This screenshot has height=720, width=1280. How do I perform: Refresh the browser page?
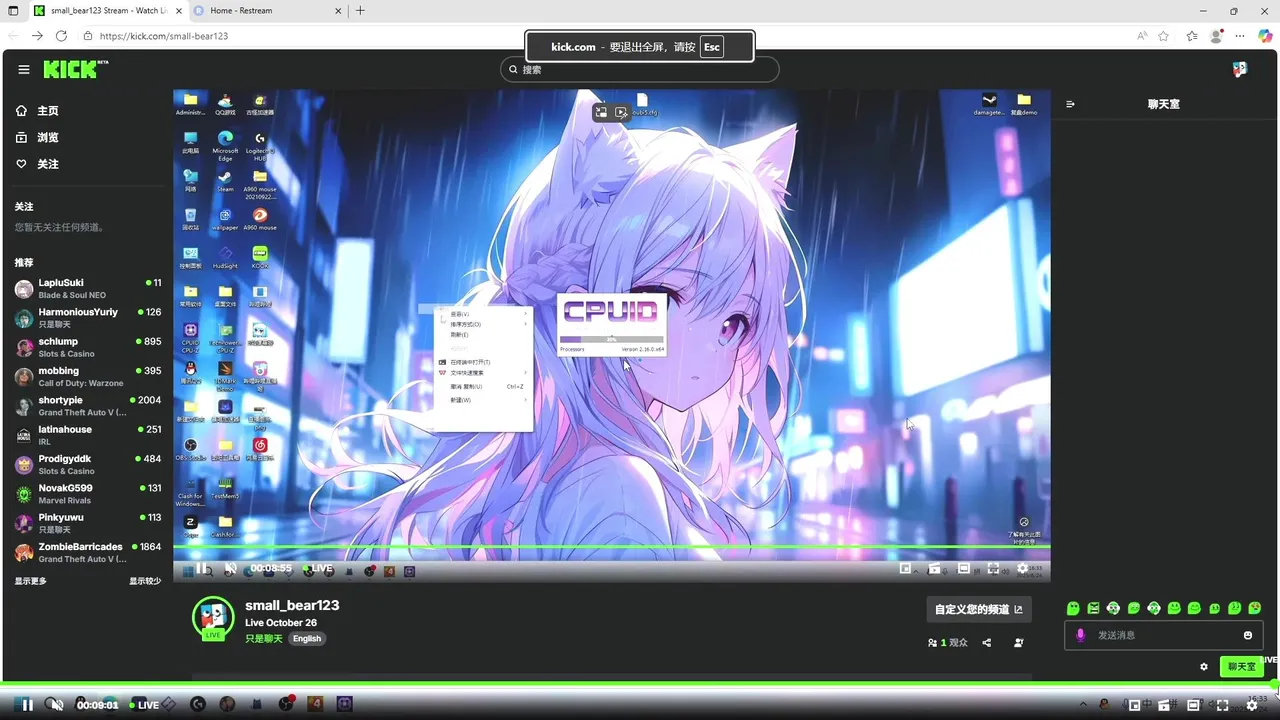pyautogui.click(x=61, y=35)
